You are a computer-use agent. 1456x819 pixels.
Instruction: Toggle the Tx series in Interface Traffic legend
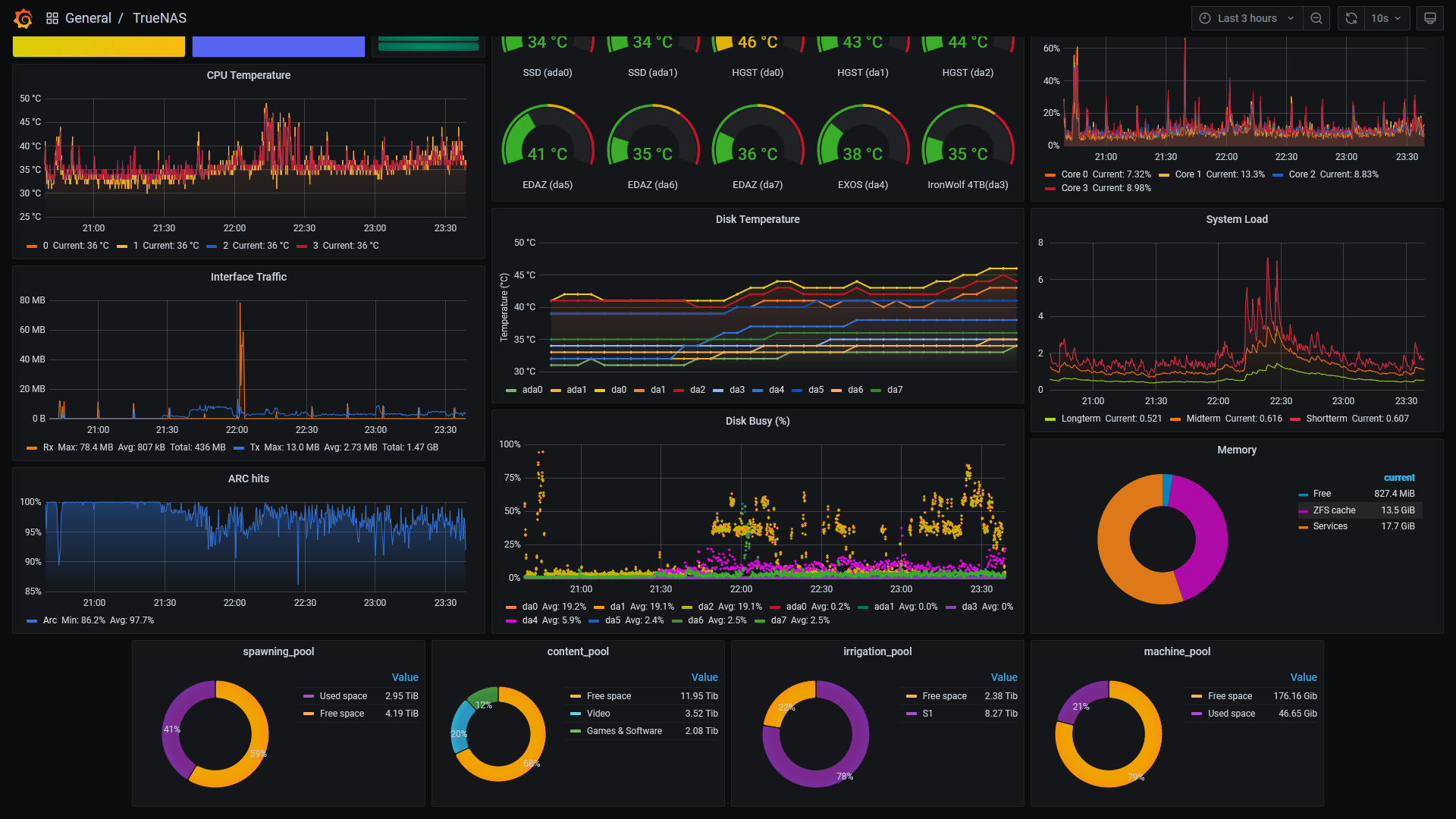pos(255,447)
